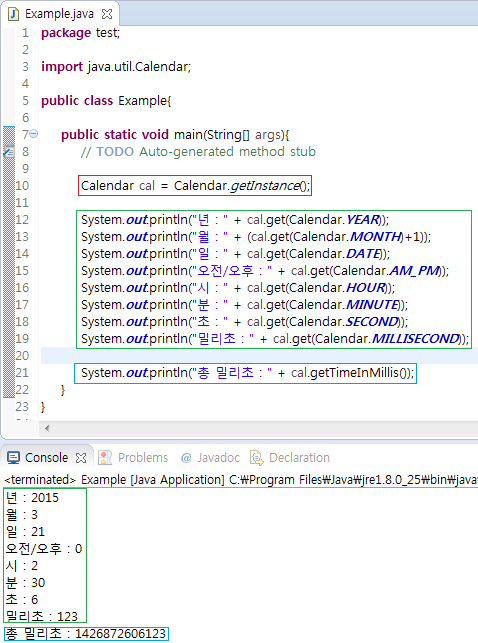Place cursor on the Calendar.HOUR println line
Viewport: 478px width, 643px height.
(x=238, y=288)
